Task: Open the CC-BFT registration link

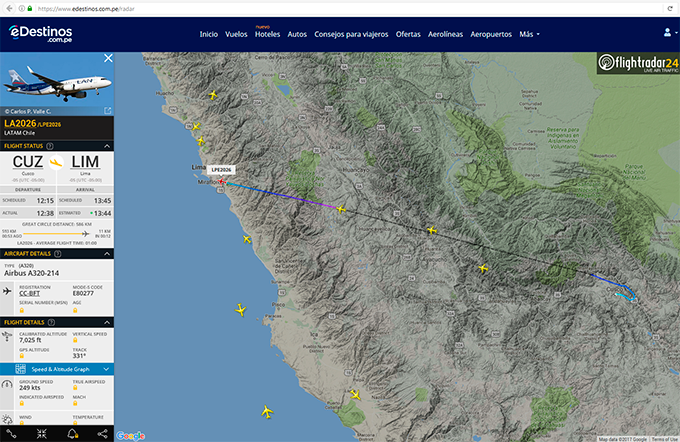Action: (x=29, y=294)
